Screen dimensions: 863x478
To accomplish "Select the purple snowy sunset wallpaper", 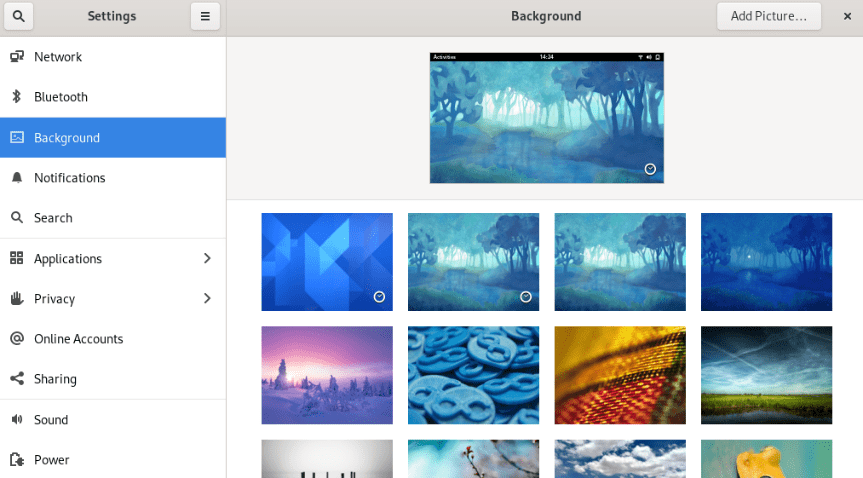I will pos(327,375).
